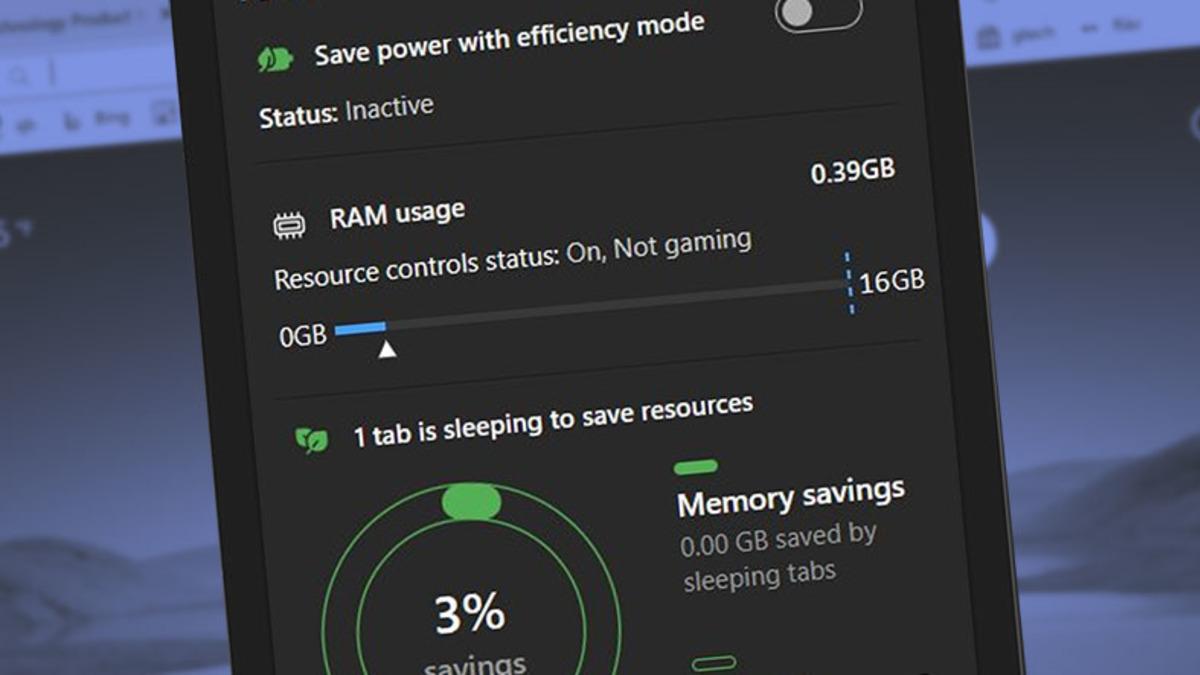Click the blue filled portion of RAM bar

coord(360,327)
